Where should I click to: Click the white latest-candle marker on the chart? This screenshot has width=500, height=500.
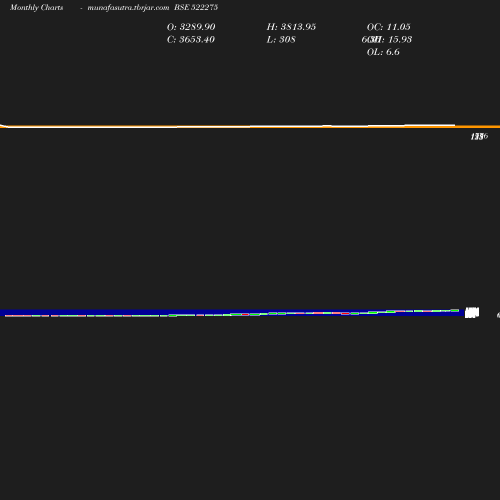tap(472, 312)
